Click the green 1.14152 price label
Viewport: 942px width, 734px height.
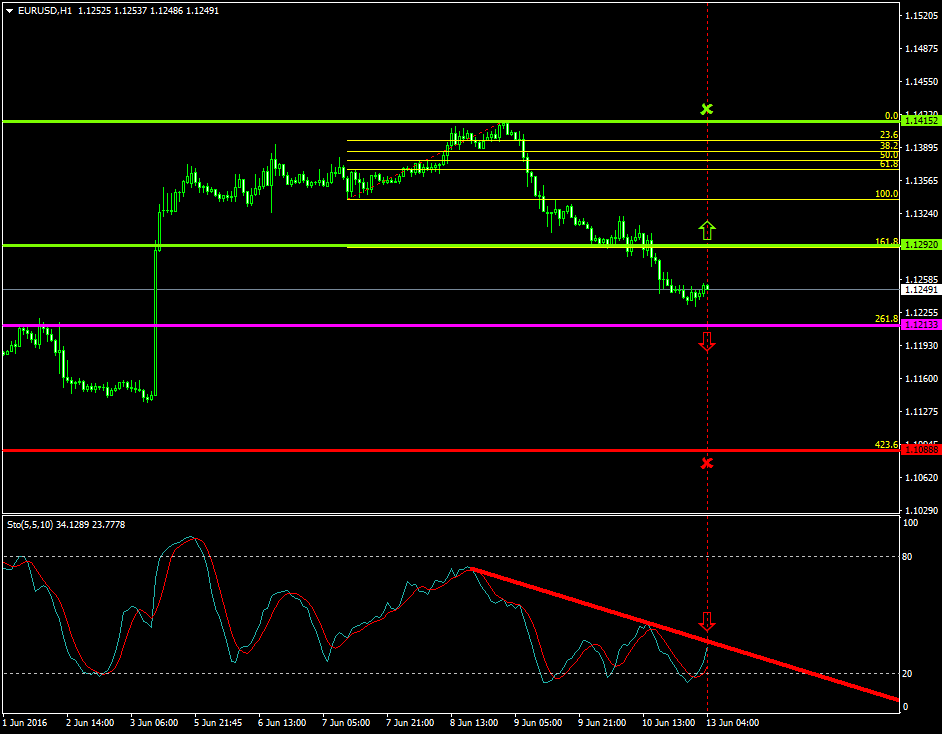pos(919,121)
